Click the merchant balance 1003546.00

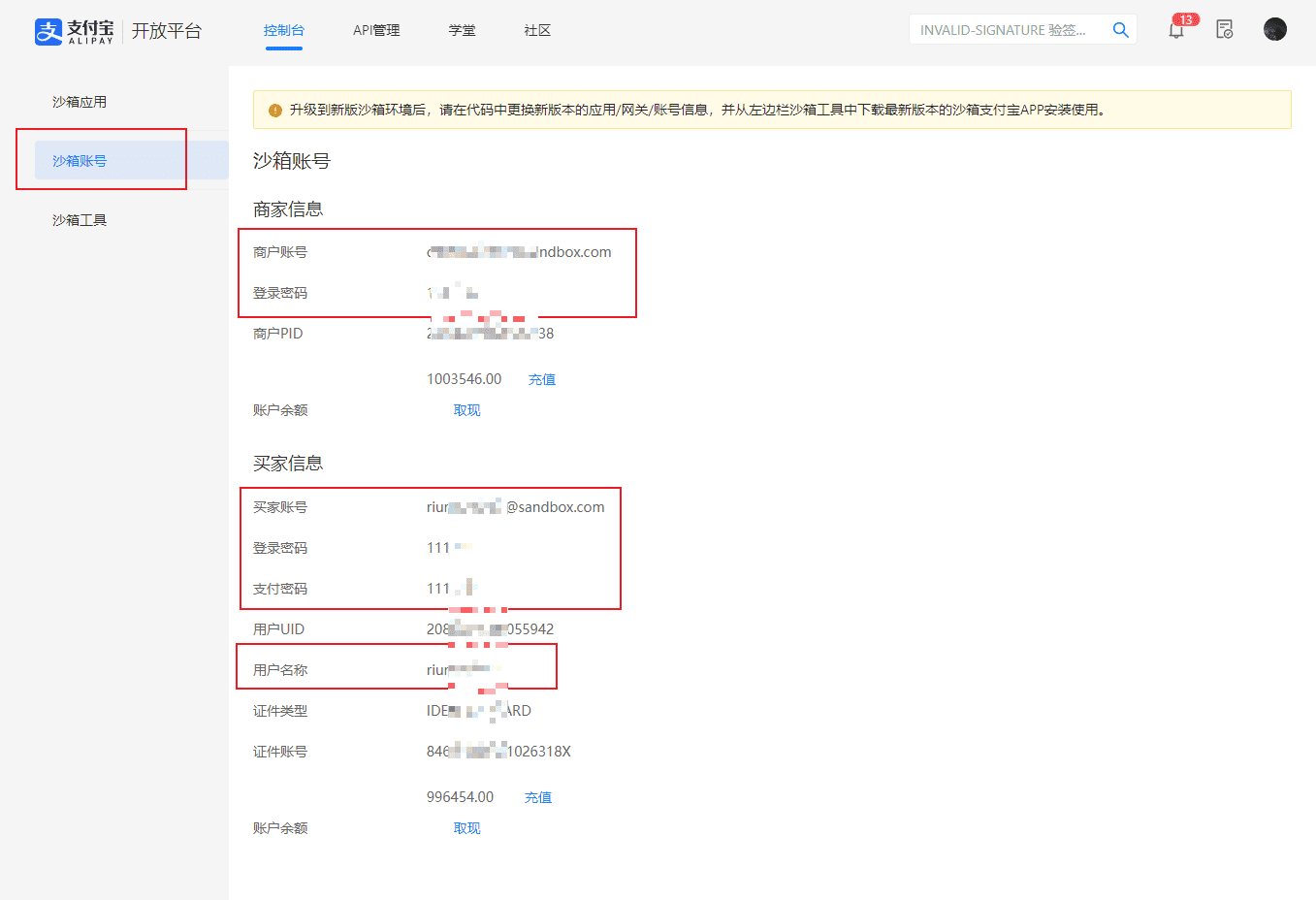465,379
